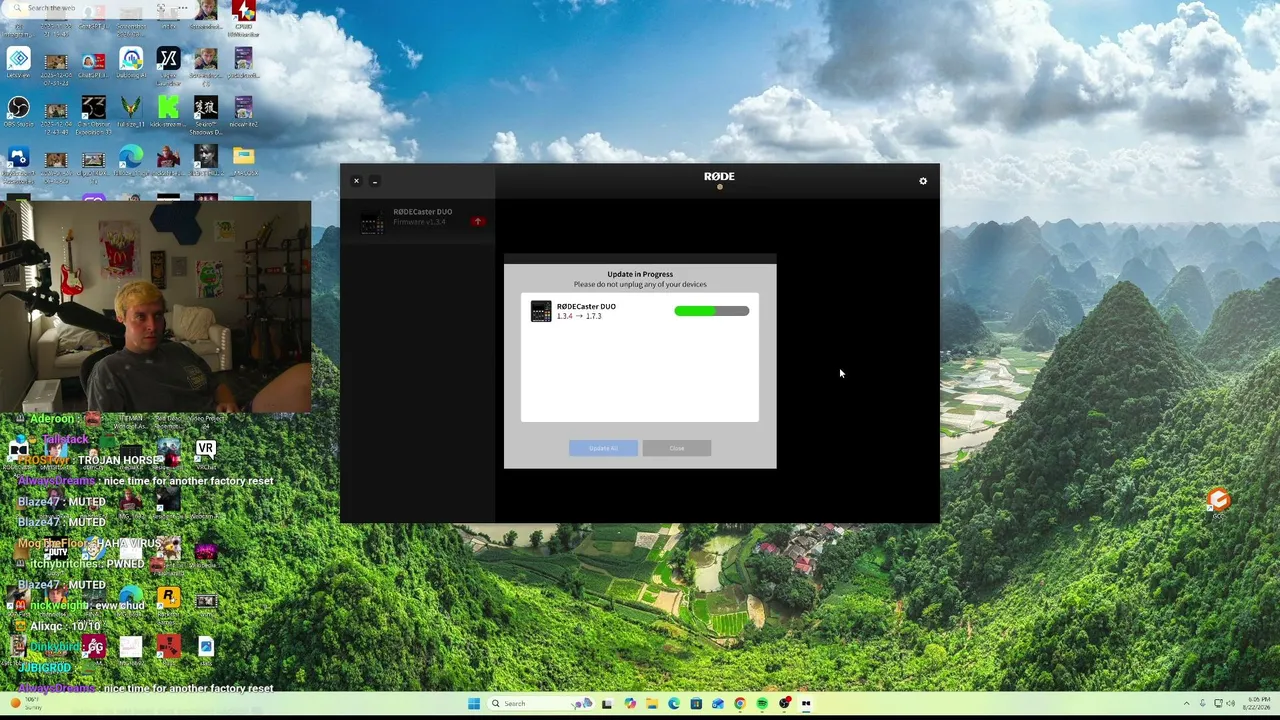This screenshot has width=1280, height=720.
Task: Select RØDECaster DUO device in the sidebar
Action: (418, 220)
